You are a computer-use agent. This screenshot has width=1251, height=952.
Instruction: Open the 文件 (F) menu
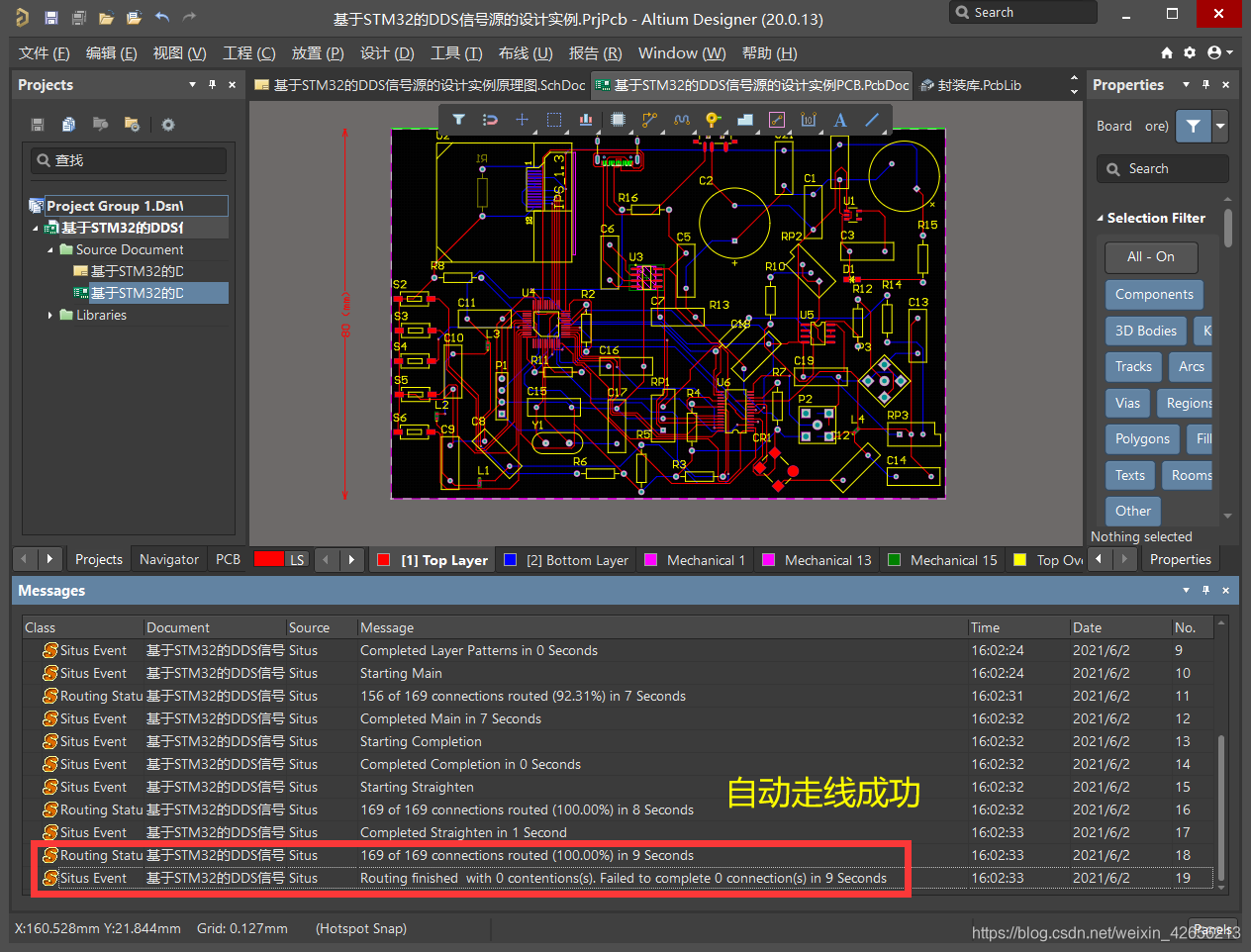(45, 52)
